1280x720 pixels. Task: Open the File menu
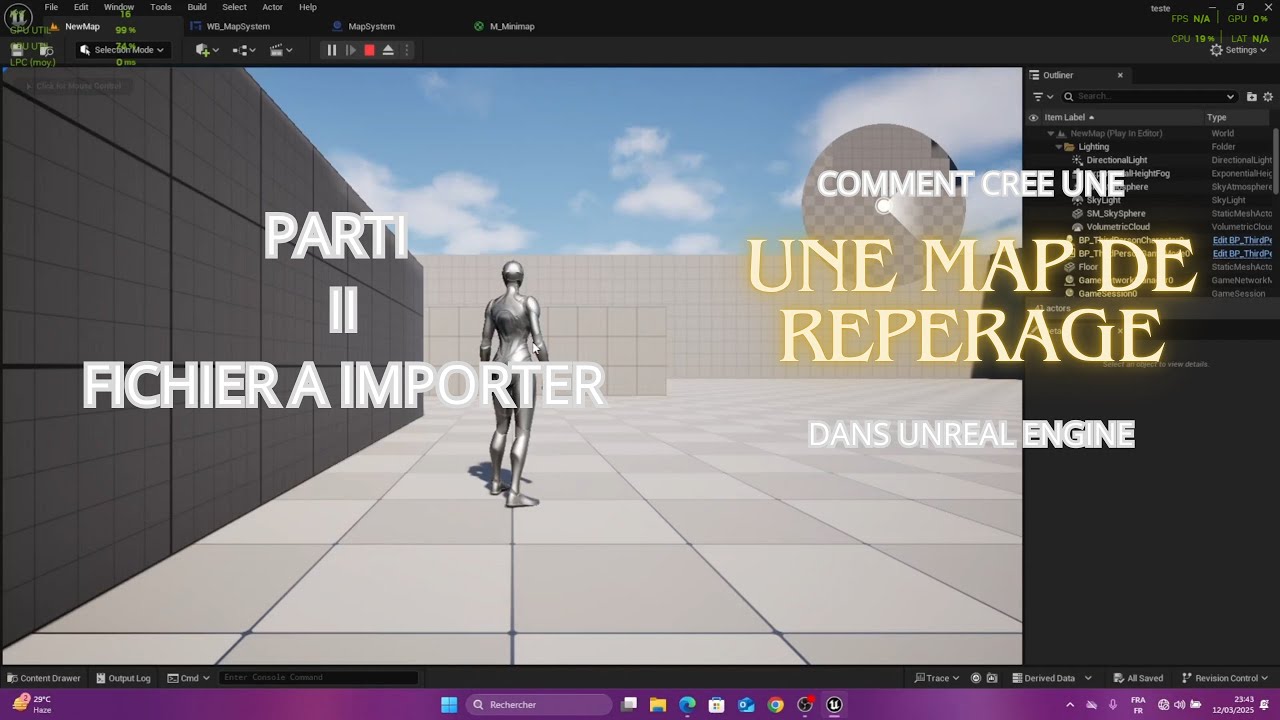pyautogui.click(x=51, y=7)
